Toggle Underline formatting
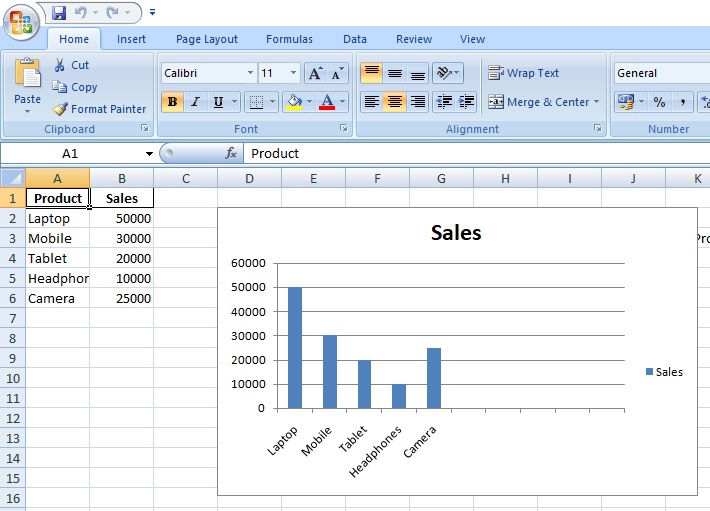710x511 pixels. pos(218,102)
